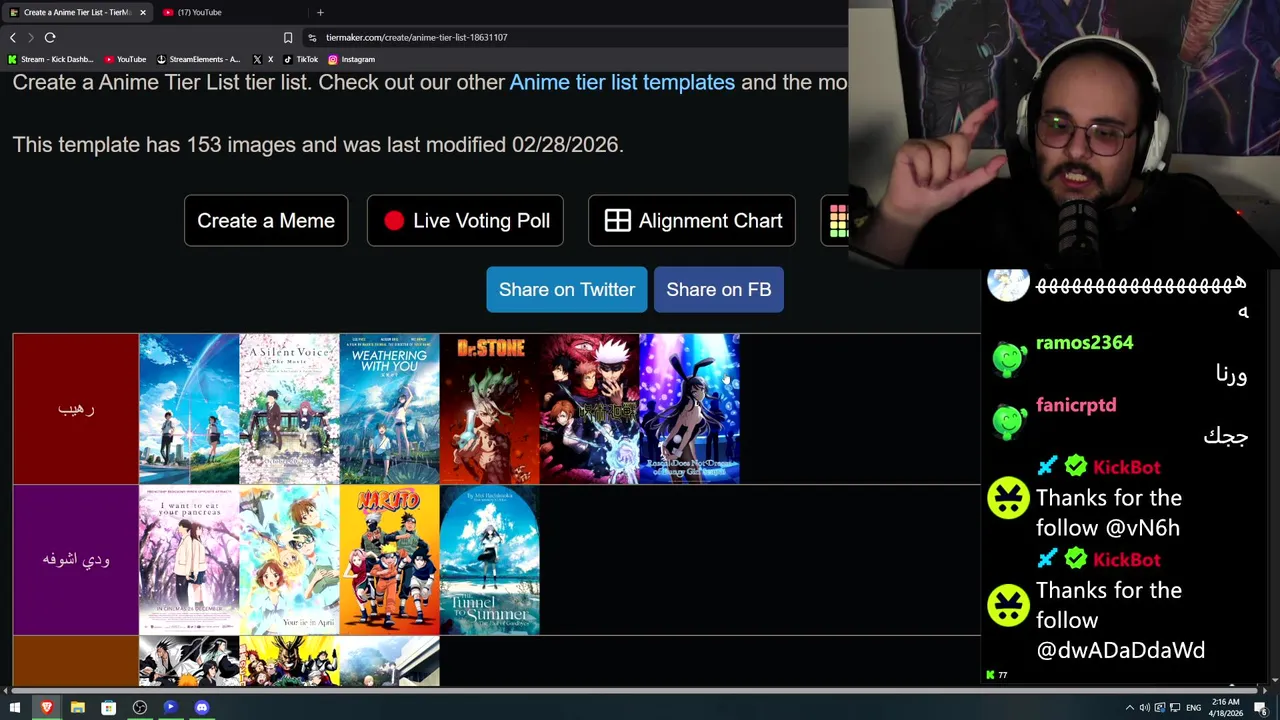The image size is (1280, 720).
Task: Click the speaker volume tray icon
Action: (x=1145, y=708)
